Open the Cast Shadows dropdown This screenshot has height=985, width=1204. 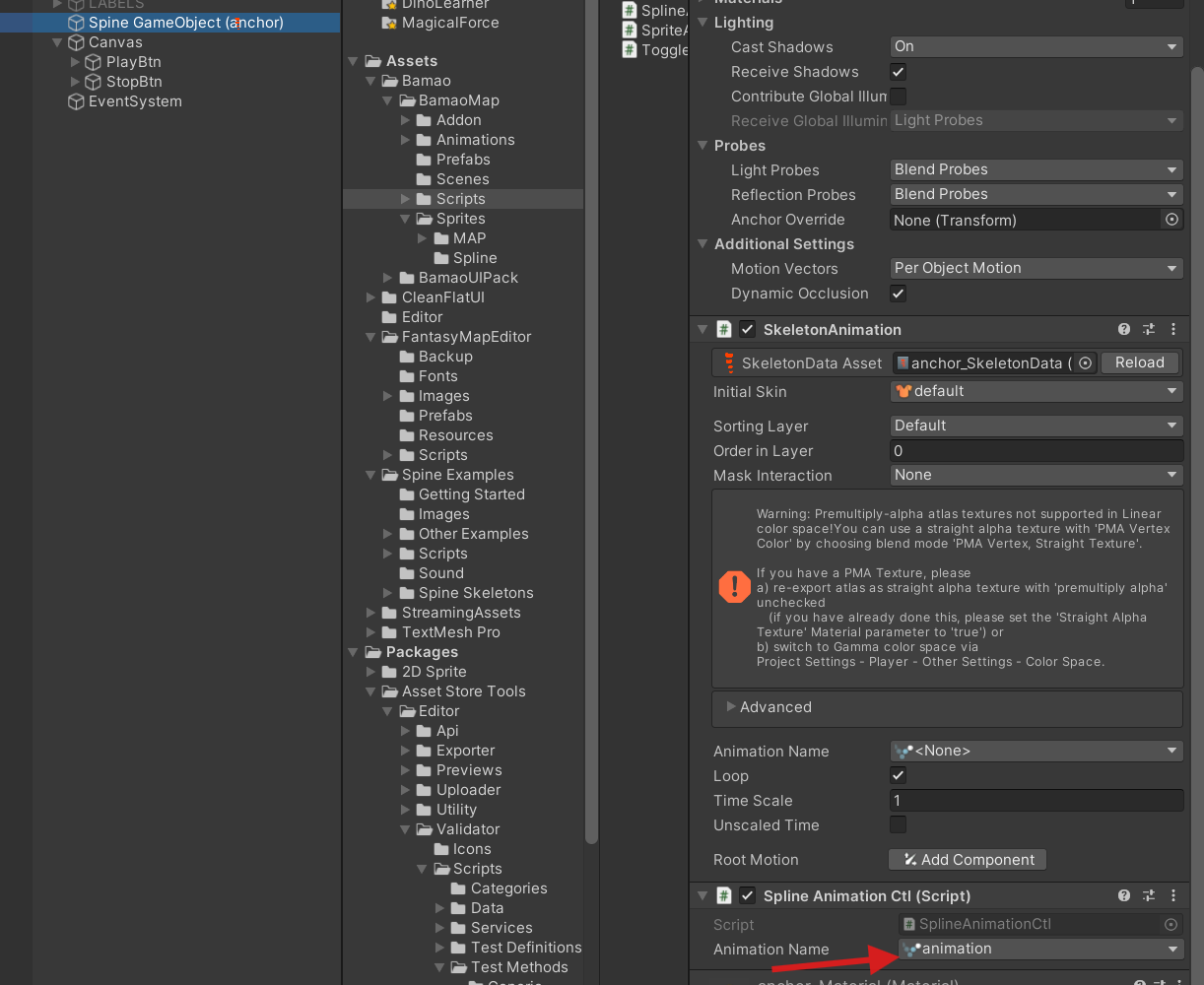1036,46
